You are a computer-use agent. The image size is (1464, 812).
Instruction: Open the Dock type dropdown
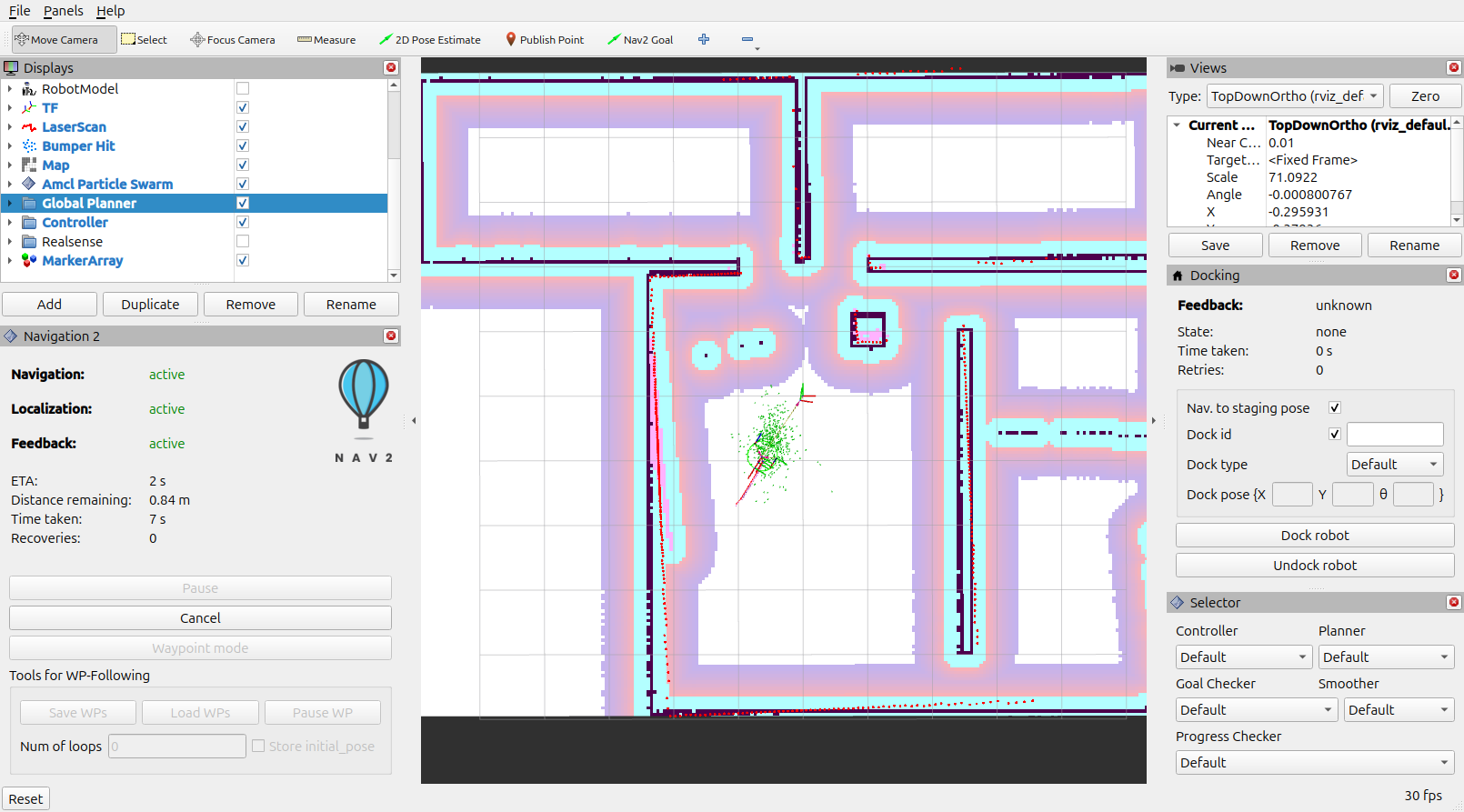(x=1394, y=465)
